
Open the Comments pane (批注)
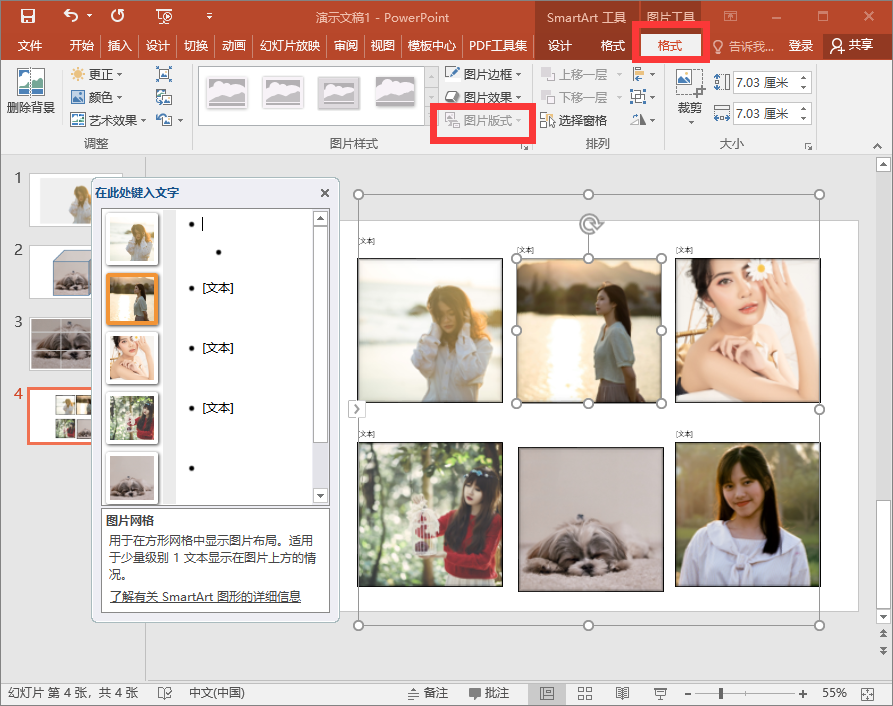tap(489, 693)
